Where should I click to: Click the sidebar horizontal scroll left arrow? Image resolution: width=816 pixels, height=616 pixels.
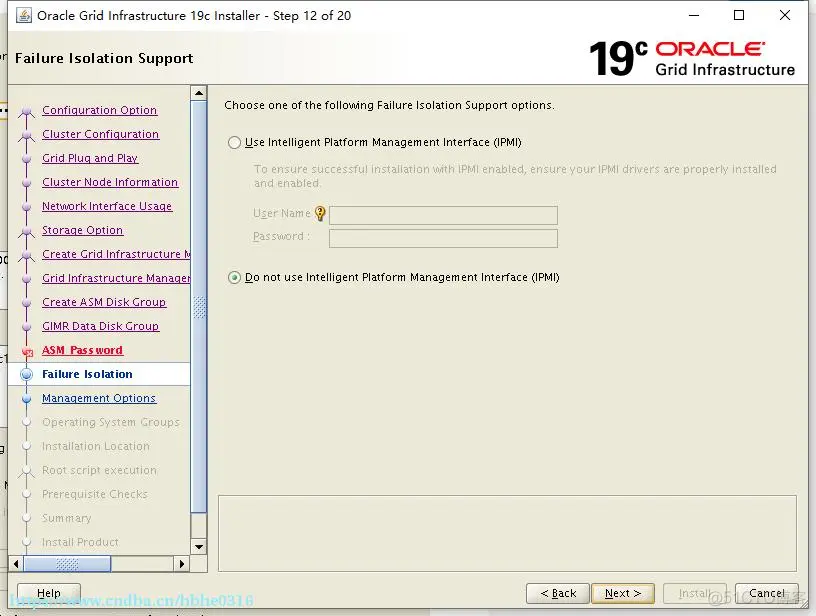tap(16, 563)
